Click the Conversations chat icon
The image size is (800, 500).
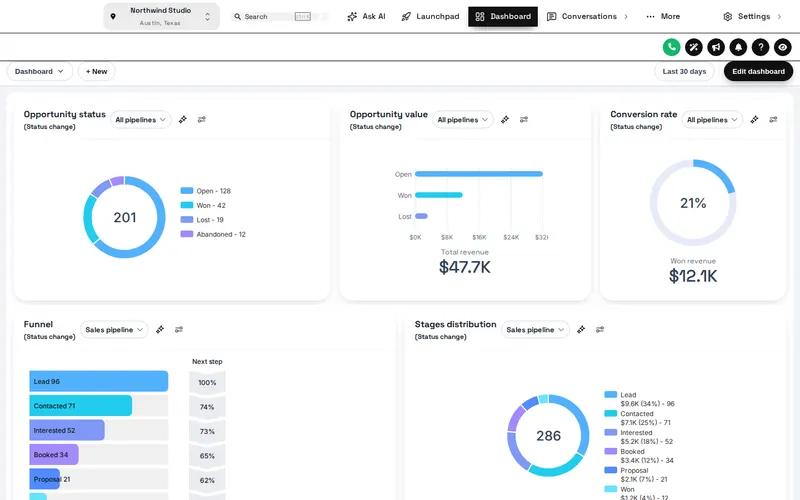point(552,17)
